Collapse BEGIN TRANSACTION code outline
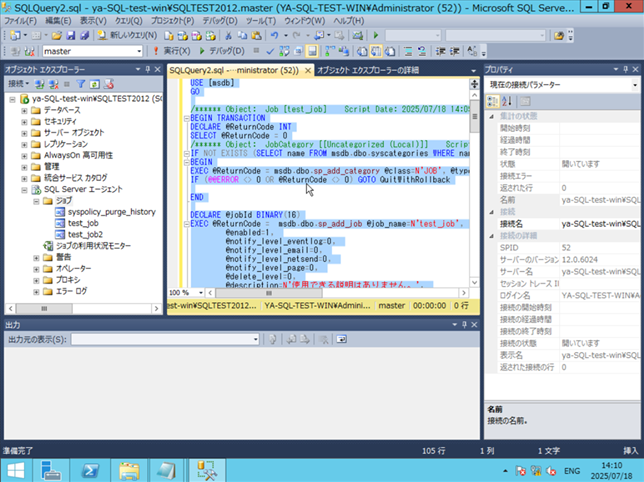This screenshot has width=644, height=482. [x=186, y=118]
